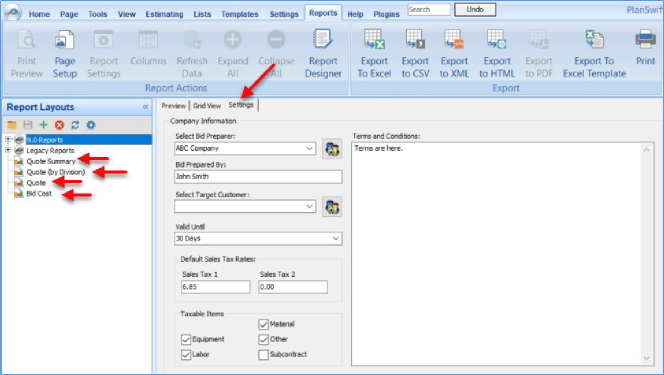
Task: Click Export To Excel Template
Action: coord(594,54)
